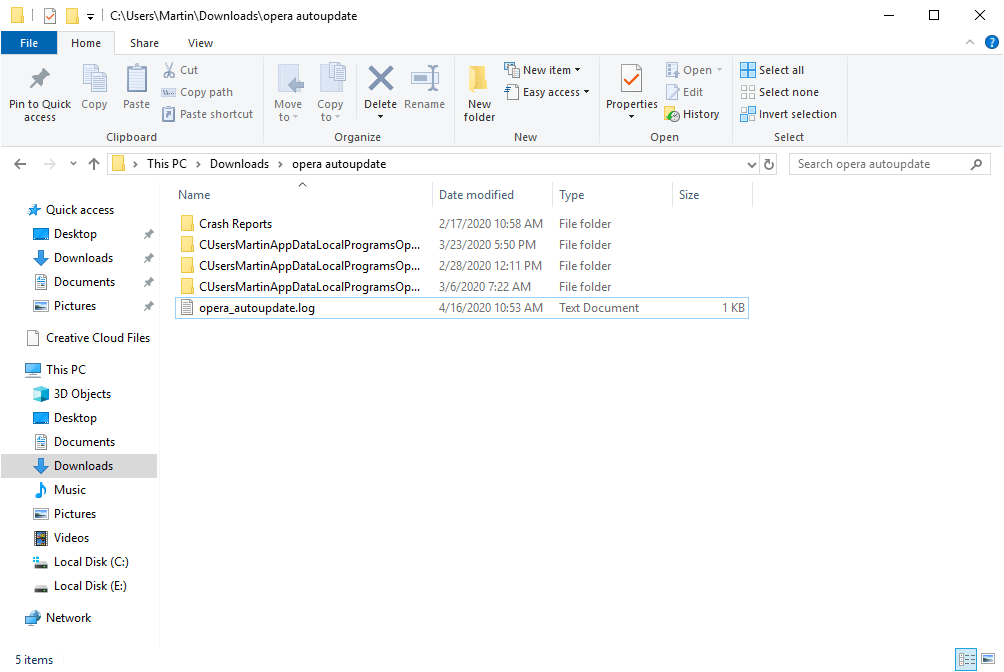Collapse the ribbon with the chevron
The height and width of the screenshot is (672, 1004).
[x=969, y=42]
